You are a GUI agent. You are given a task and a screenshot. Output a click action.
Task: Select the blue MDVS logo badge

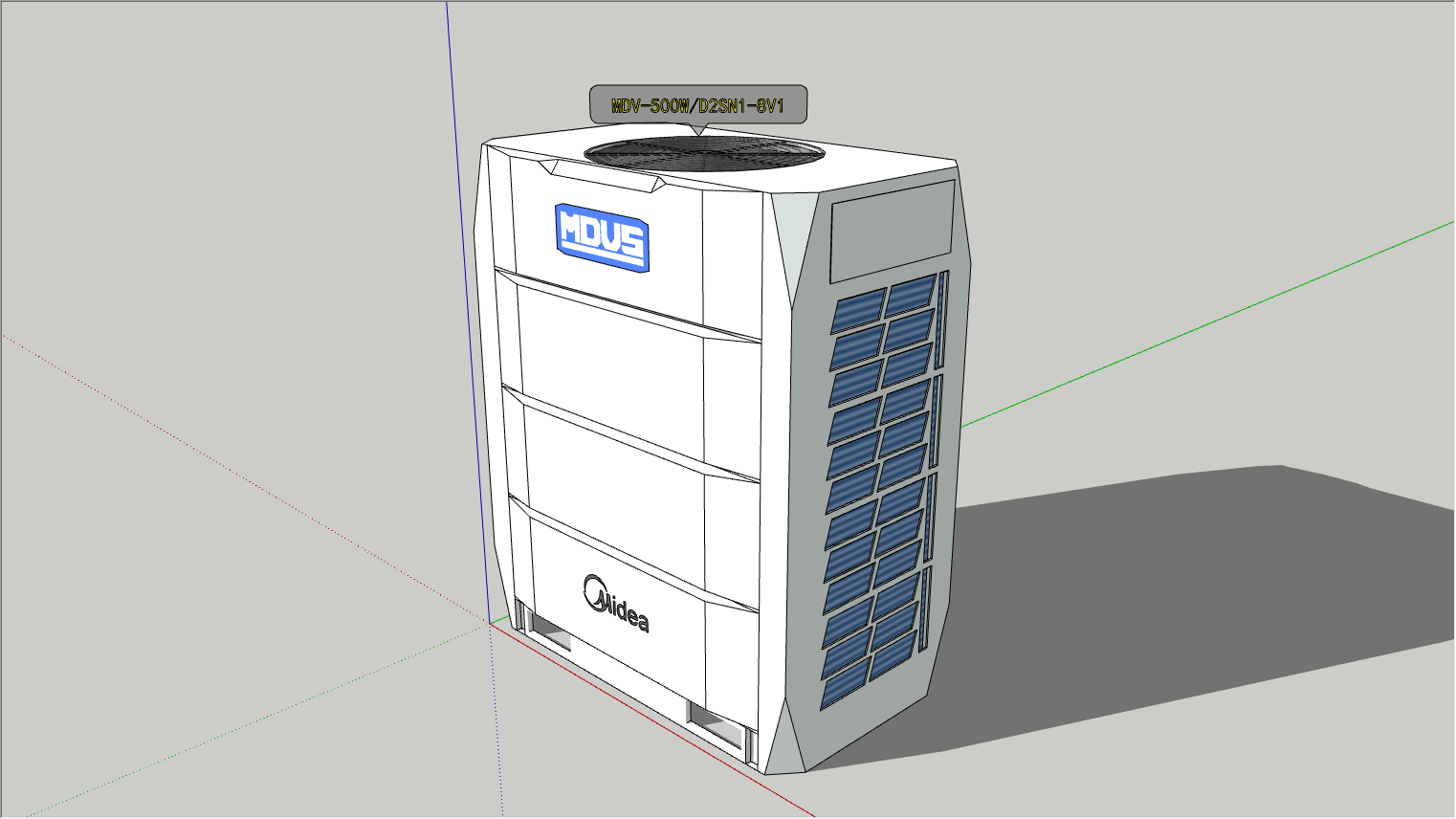603,237
